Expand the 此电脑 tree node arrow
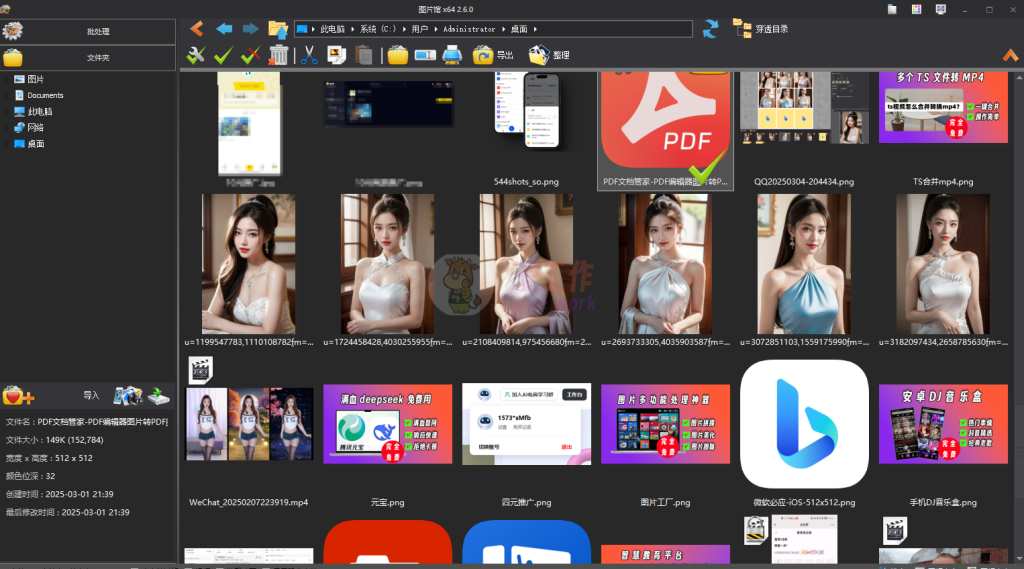The width and height of the screenshot is (1024, 569). [8, 112]
